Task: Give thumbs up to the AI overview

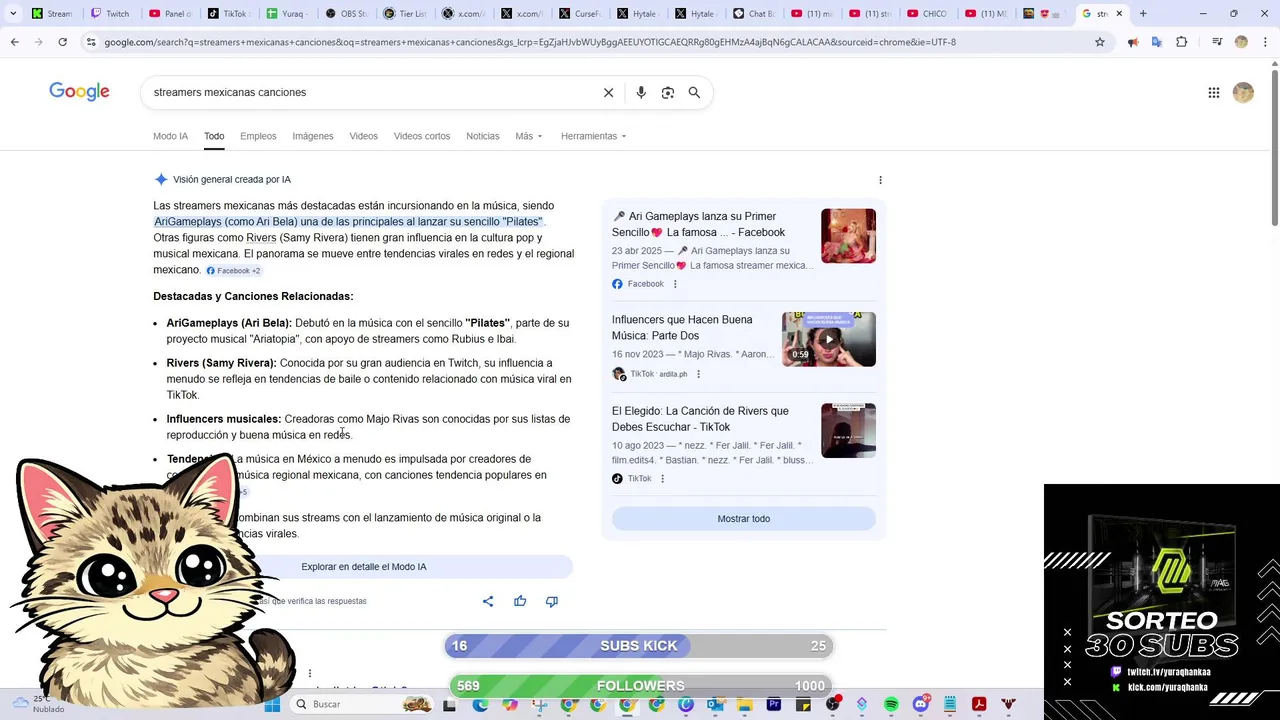Action: pyautogui.click(x=520, y=601)
